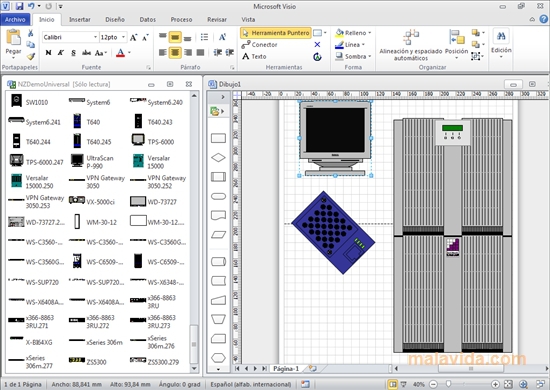Click the stencil panel scroll down arrow
The height and width of the screenshot is (390, 550).
coord(194,368)
